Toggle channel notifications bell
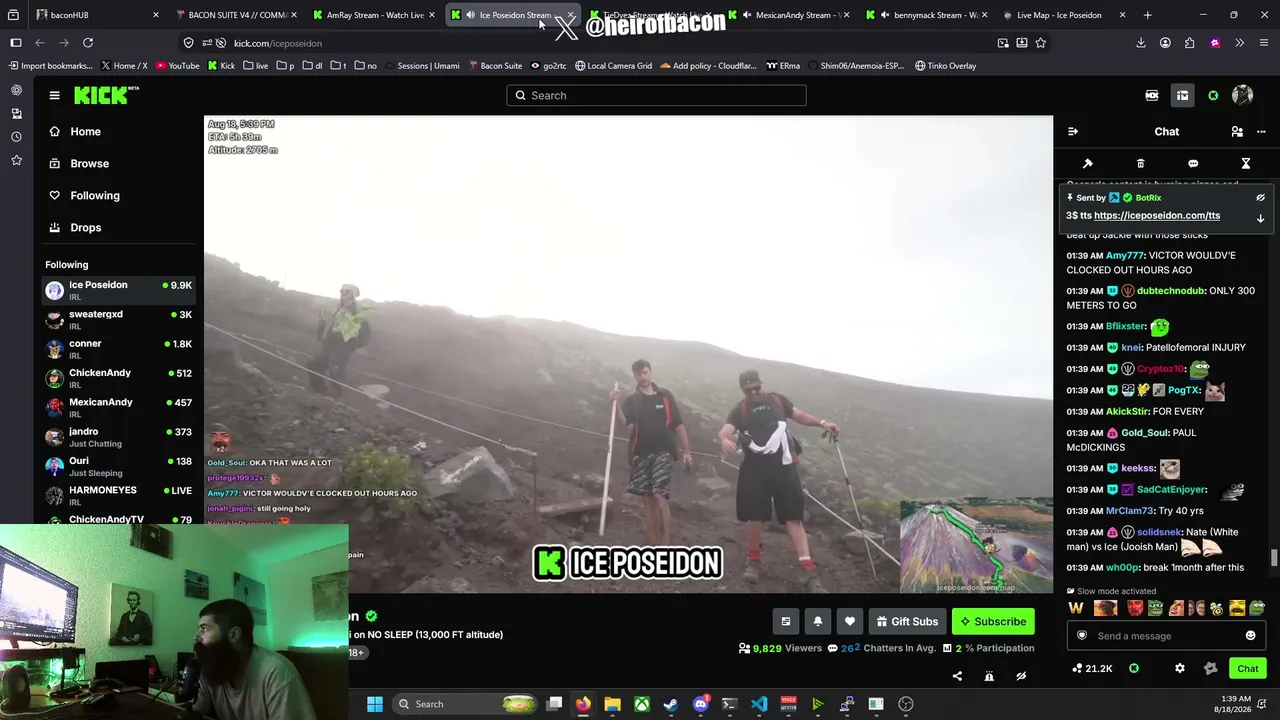1280x720 pixels. tap(818, 621)
